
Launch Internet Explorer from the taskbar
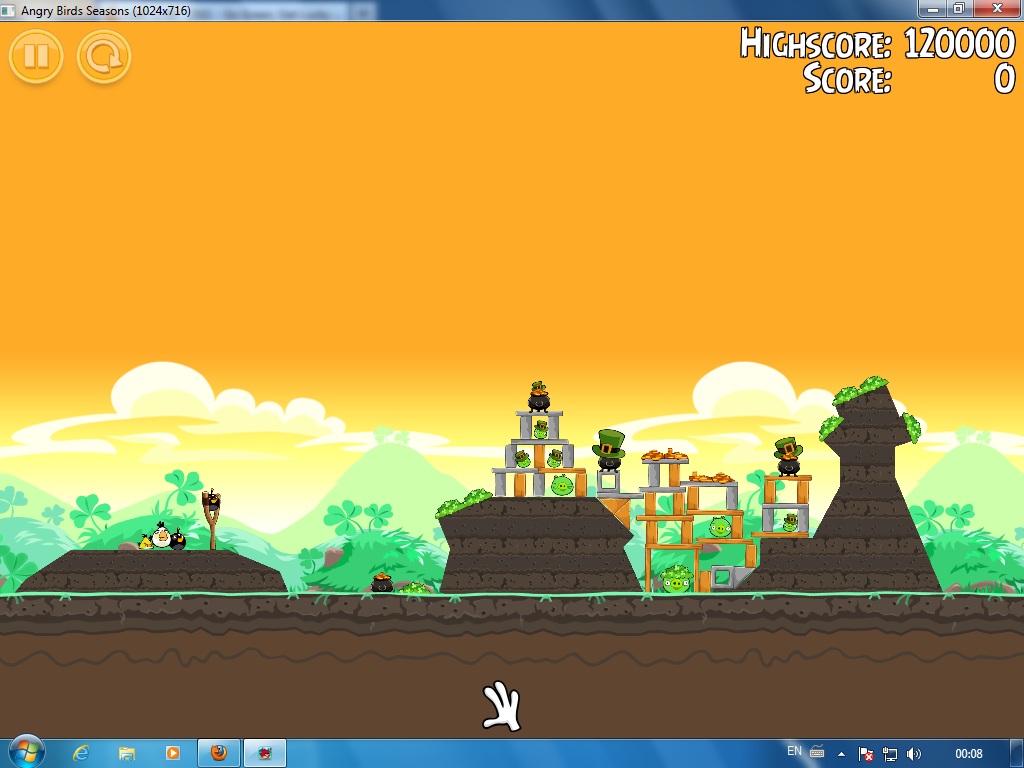[82, 752]
